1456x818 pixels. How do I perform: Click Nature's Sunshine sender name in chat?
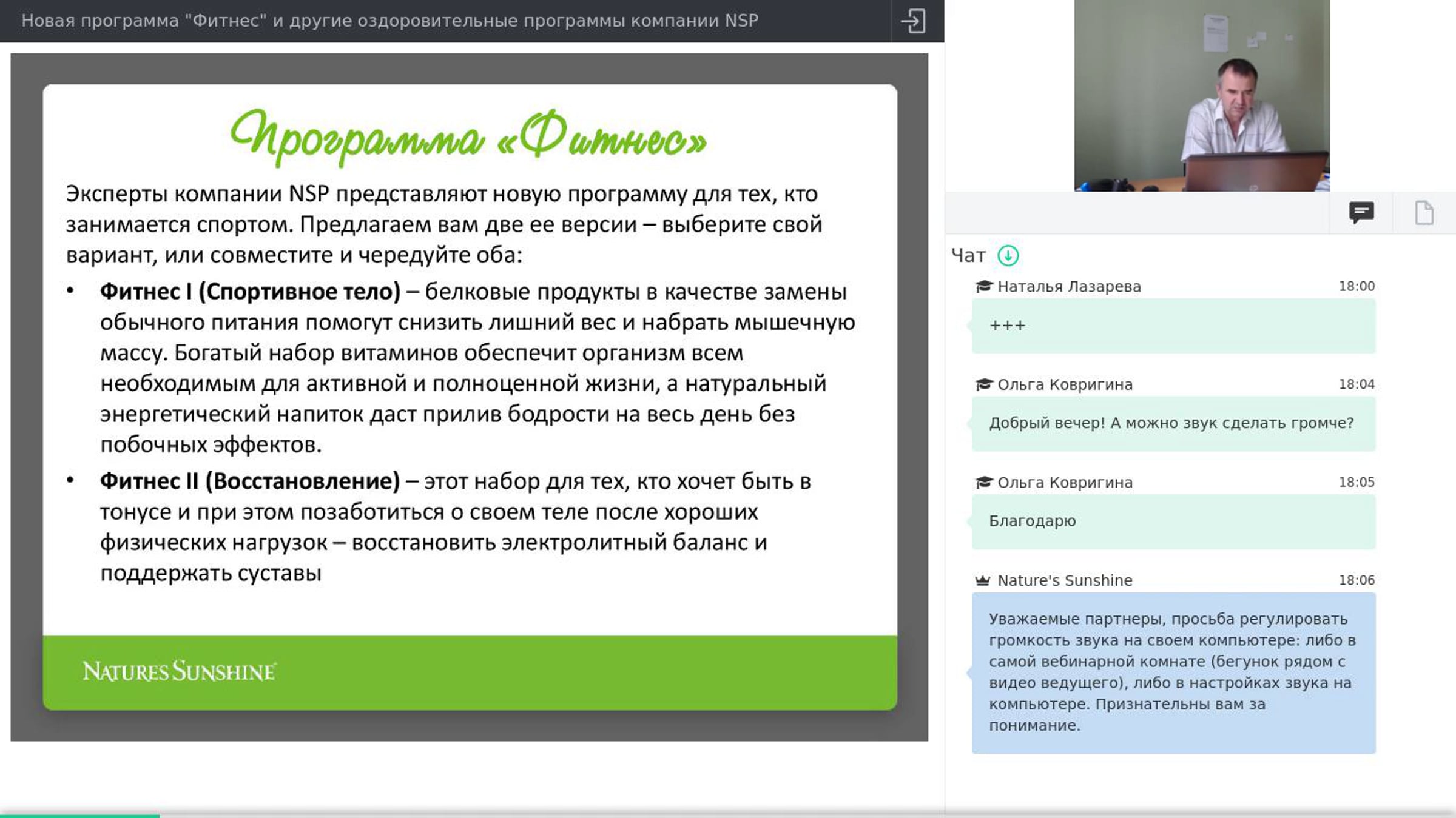(x=1065, y=581)
